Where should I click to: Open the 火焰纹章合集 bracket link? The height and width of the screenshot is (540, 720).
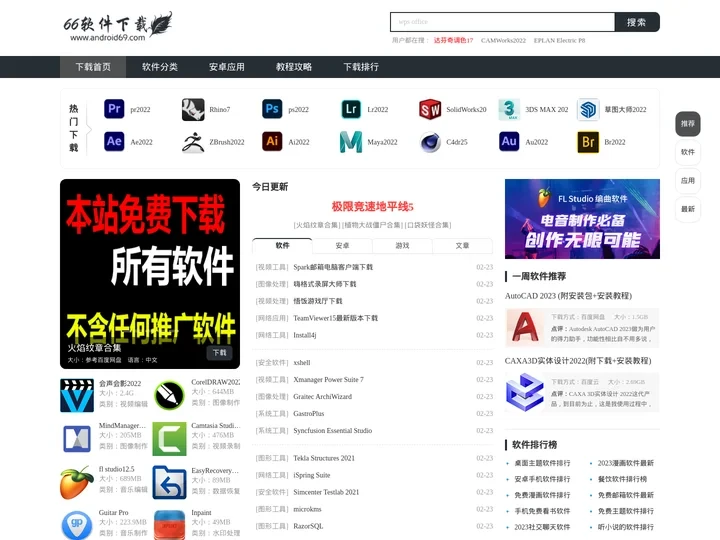point(317,225)
